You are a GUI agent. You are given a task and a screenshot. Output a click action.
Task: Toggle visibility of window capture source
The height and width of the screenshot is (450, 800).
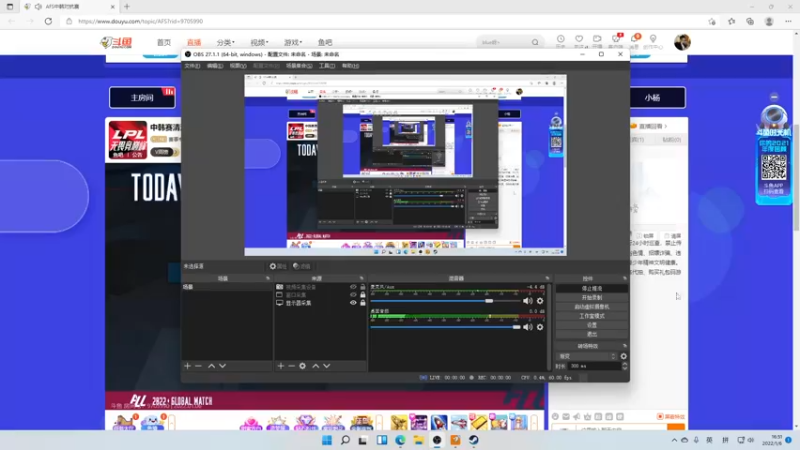(x=353, y=295)
